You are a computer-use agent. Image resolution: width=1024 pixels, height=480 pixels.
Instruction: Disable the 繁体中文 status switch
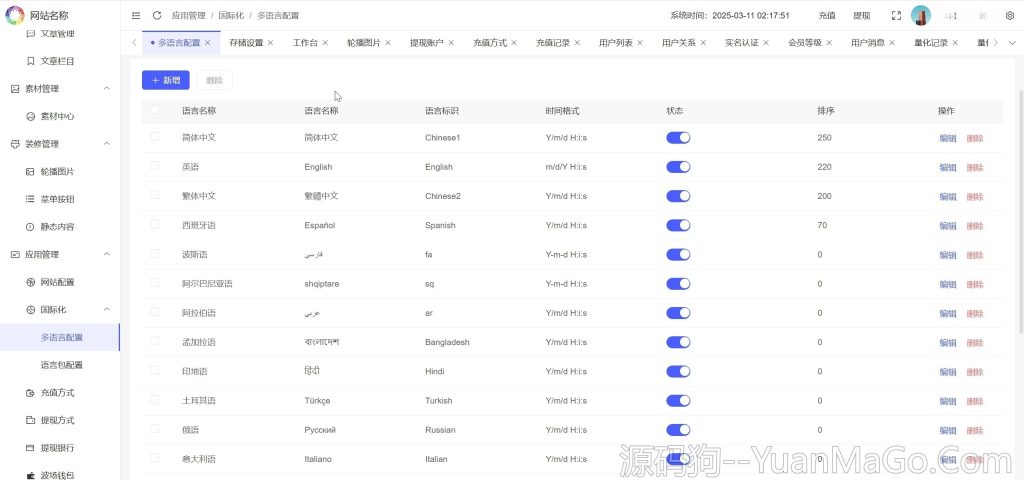678,196
